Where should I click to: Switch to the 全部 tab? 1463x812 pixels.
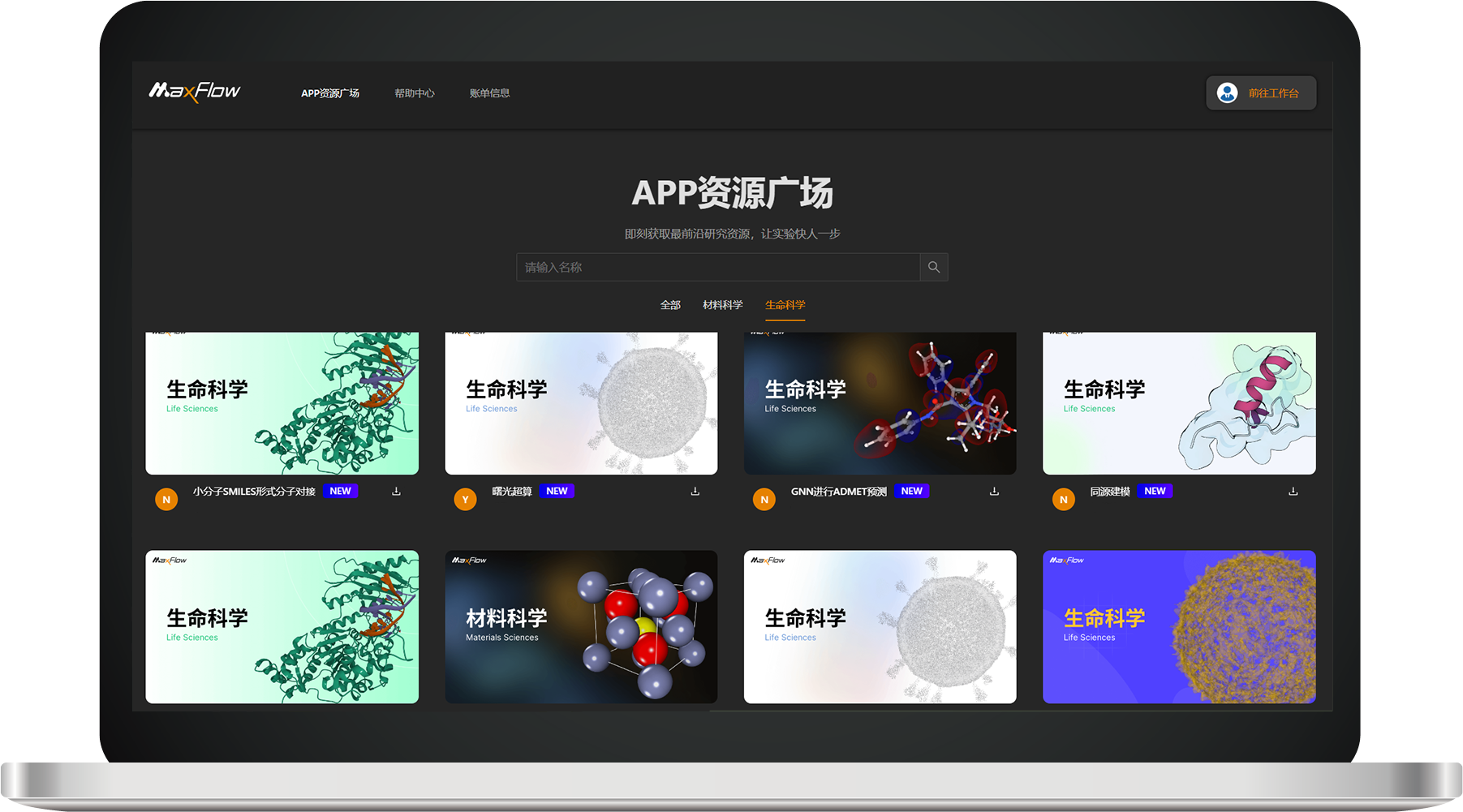click(x=670, y=304)
